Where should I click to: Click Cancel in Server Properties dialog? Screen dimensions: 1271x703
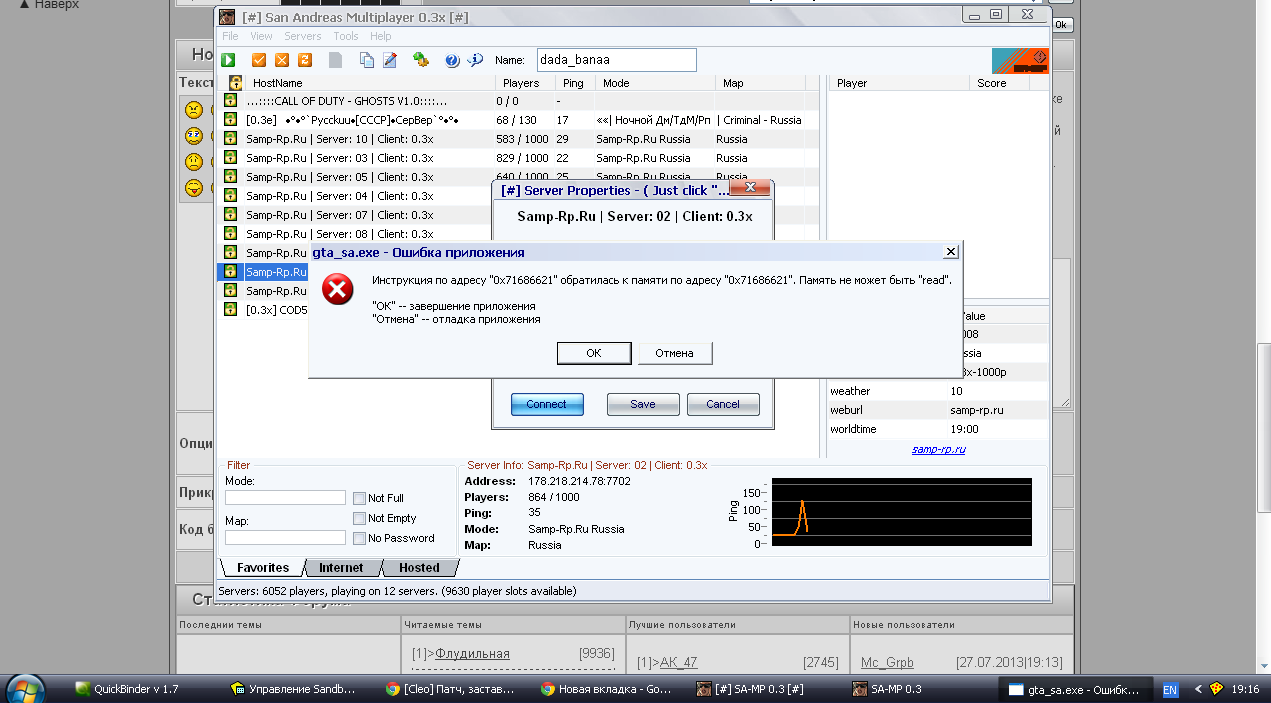[x=723, y=404]
